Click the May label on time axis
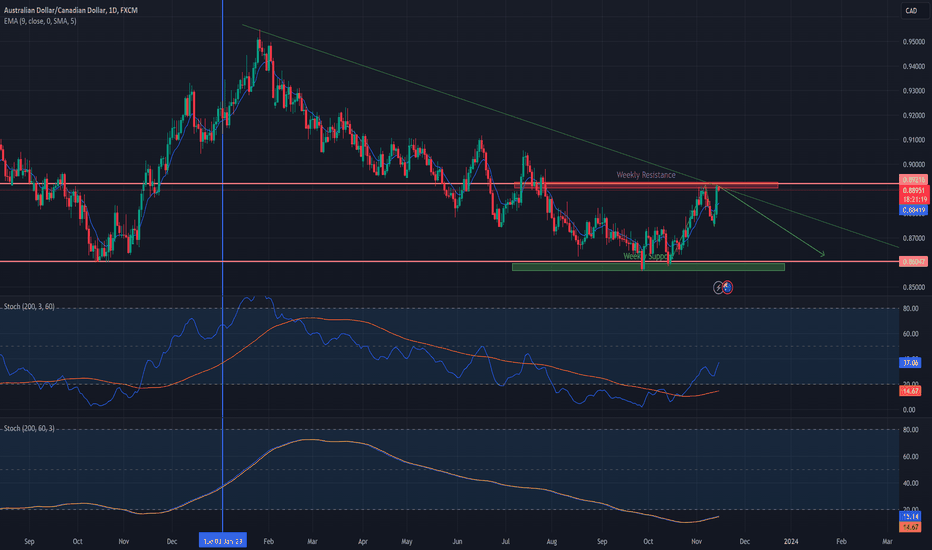932x550 pixels. tap(407, 542)
